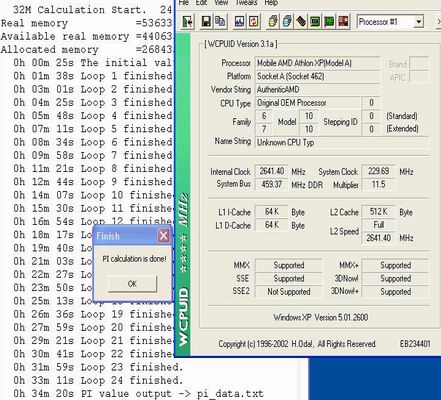Click the Copyright H.Oda! text
This screenshot has width=441, height=400.
[x=297, y=344]
